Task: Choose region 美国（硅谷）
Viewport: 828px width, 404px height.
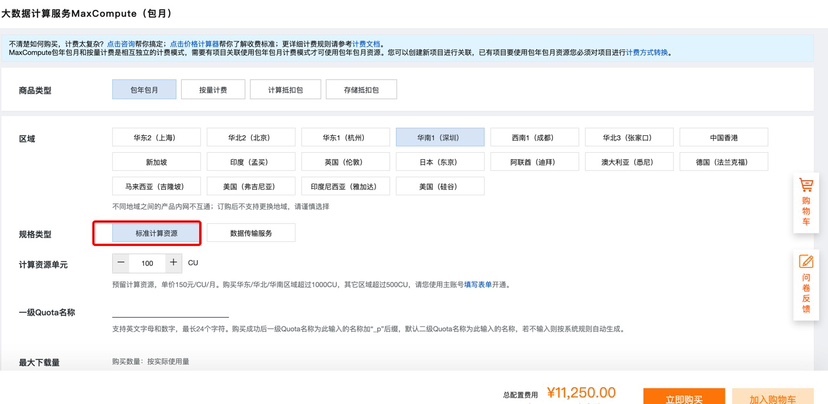Action: click(440, 186)
